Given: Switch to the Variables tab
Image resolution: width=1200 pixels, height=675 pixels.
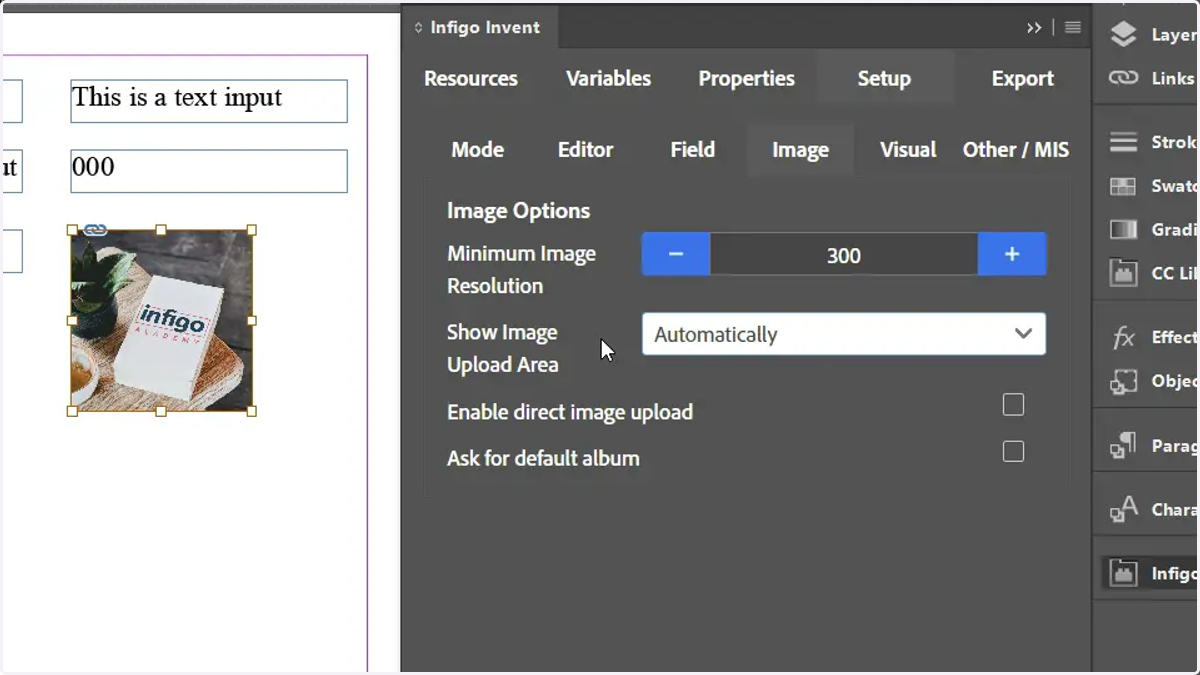Looking at the screenshot, I should (608, 78).
